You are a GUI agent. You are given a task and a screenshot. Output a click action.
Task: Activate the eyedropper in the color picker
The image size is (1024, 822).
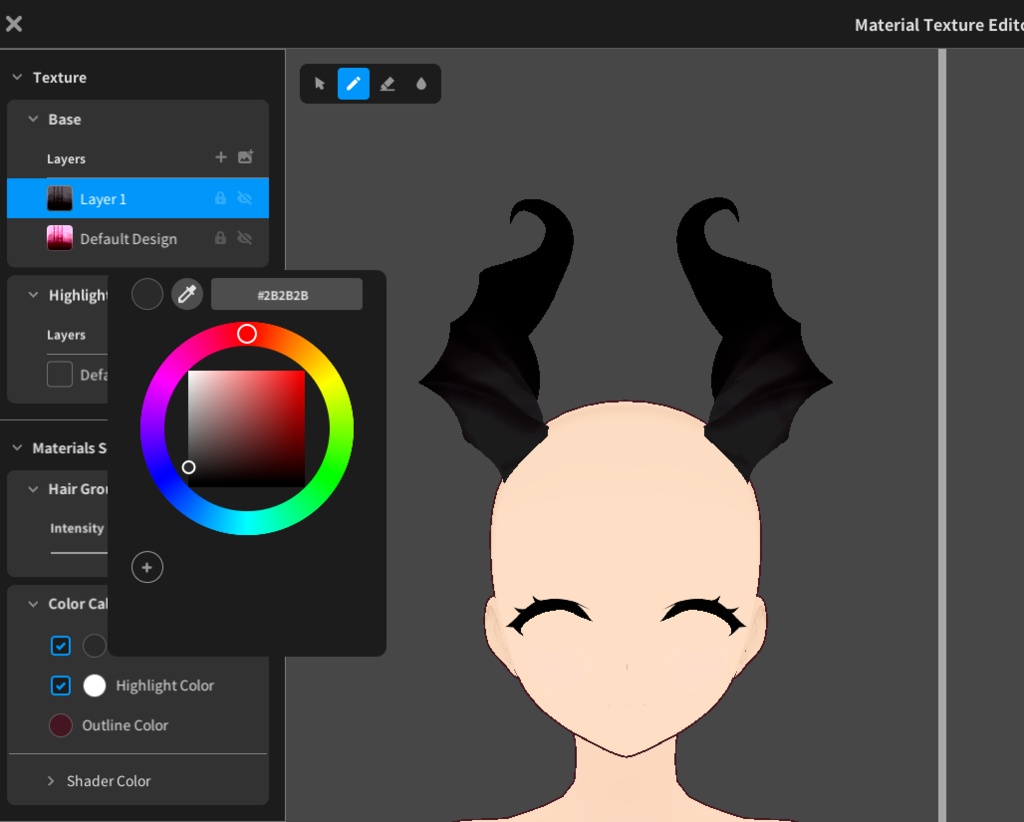pyautogui.click(x=186, y=293)
